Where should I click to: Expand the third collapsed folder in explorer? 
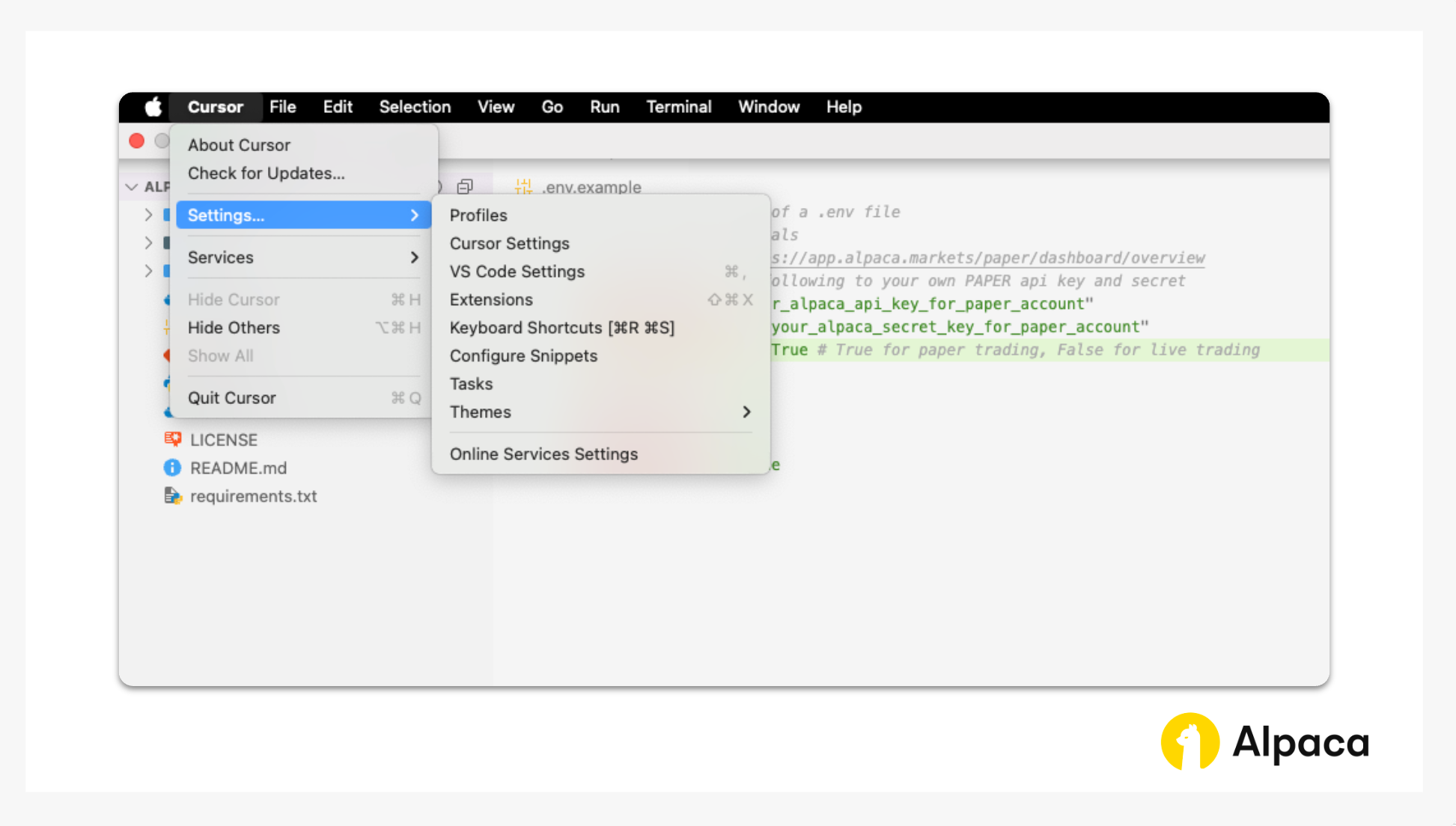click(x=148, y=271)
